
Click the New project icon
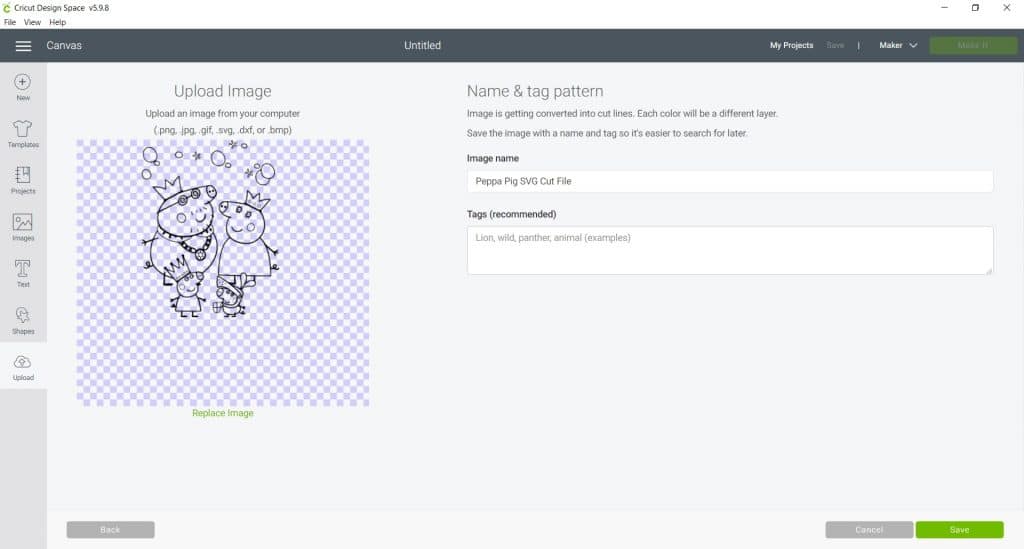23,82
